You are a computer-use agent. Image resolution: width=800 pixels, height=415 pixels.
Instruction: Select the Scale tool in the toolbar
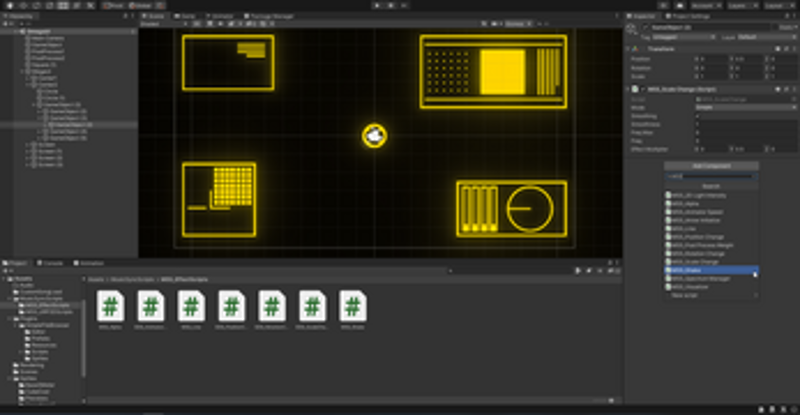pos(49,6)
